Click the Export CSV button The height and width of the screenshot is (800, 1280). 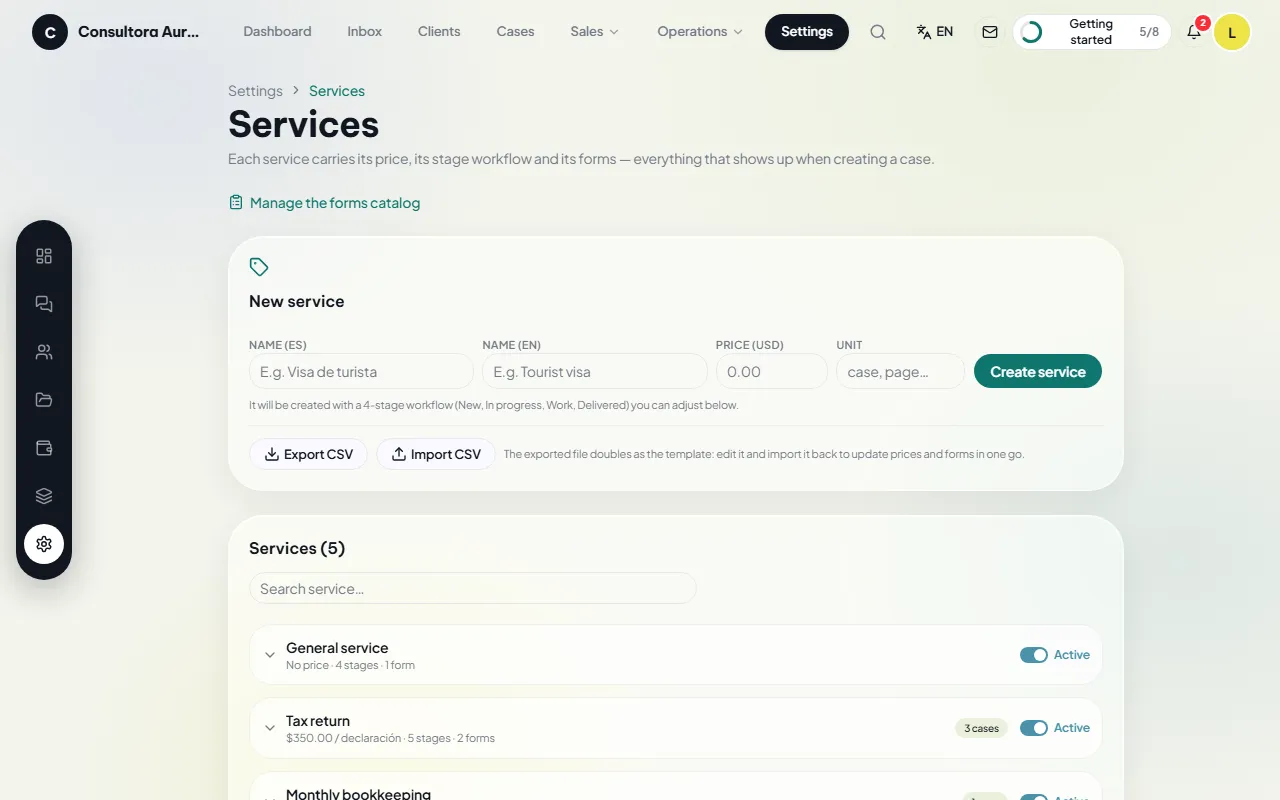tap(308, 454)
